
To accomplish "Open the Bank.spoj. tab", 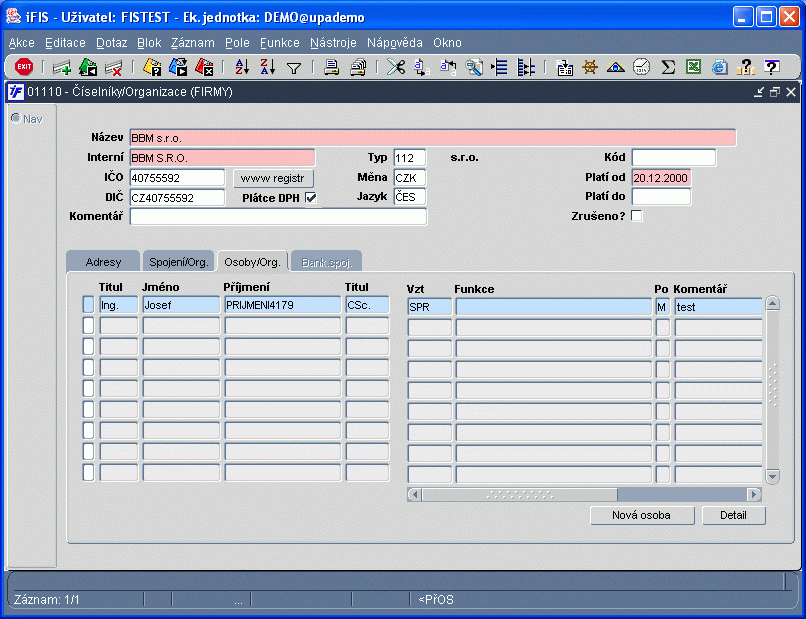I will (x=327, y=262).
